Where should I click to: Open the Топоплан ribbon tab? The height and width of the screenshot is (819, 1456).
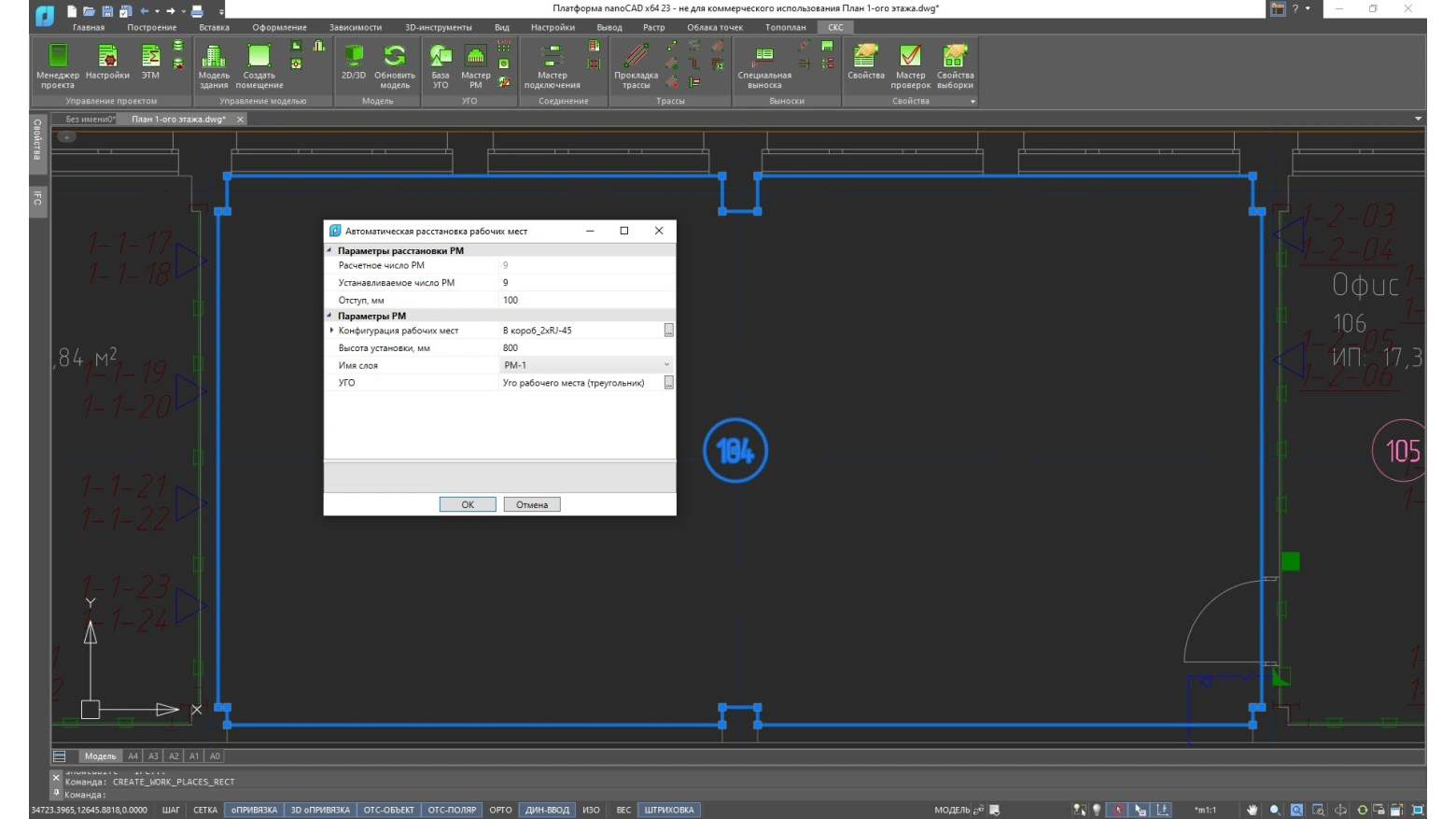[x=785, y=27]
